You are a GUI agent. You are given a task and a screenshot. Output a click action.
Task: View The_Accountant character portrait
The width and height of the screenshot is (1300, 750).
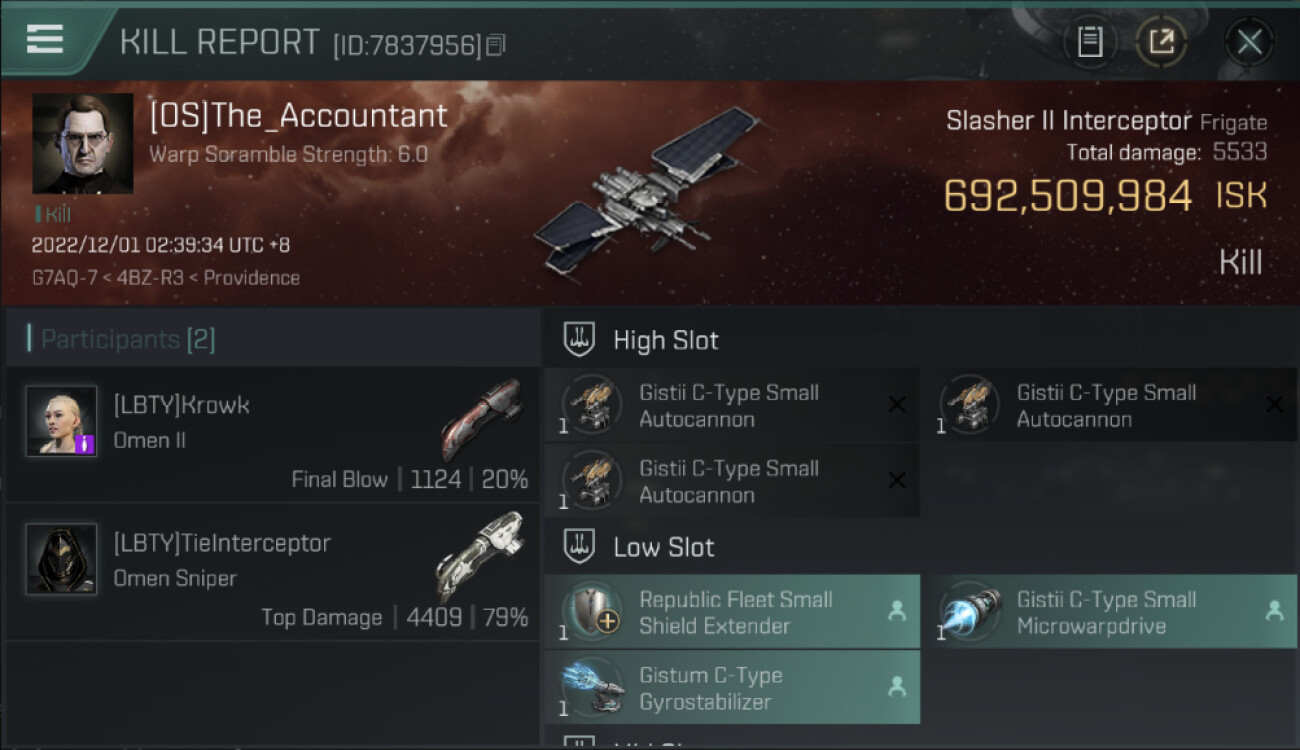pos(82,143)
